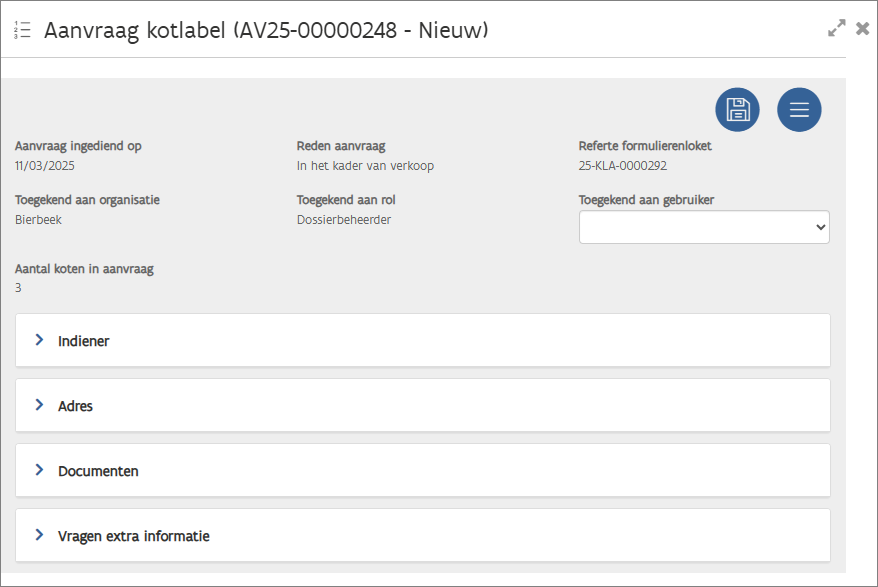Click the reference number 25-KLA-0000292
This screenshot has height=587, width=878.
tap(622, 166)
